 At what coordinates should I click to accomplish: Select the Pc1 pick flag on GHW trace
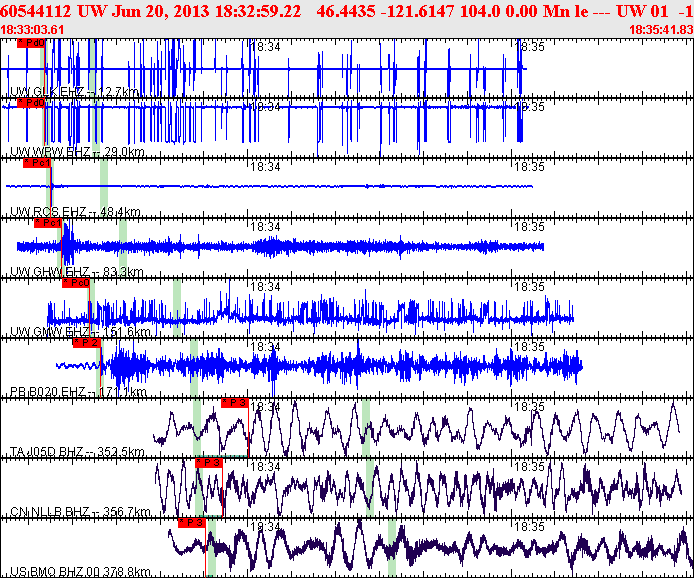51,223
